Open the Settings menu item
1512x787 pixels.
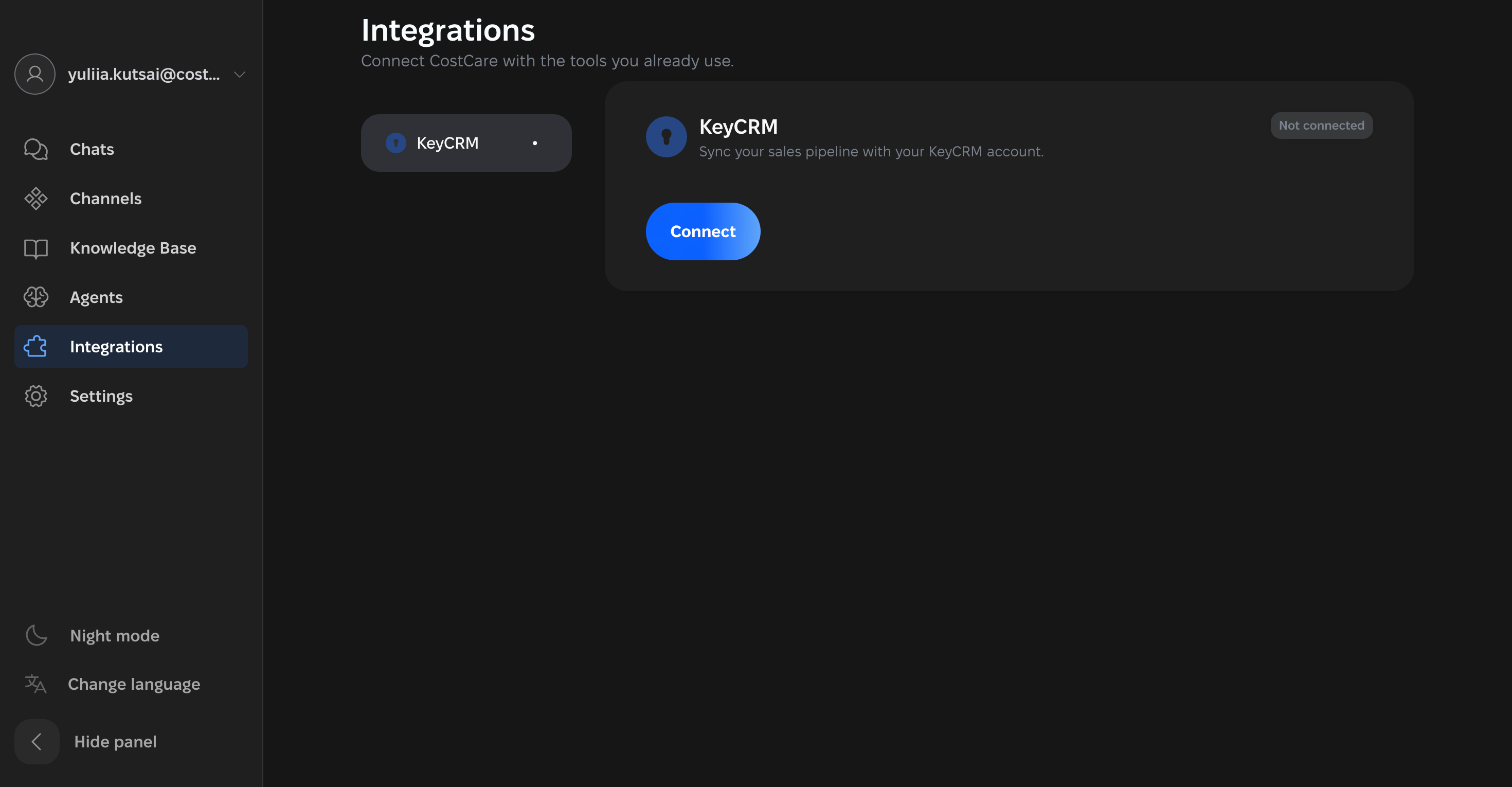coord(131,396)
